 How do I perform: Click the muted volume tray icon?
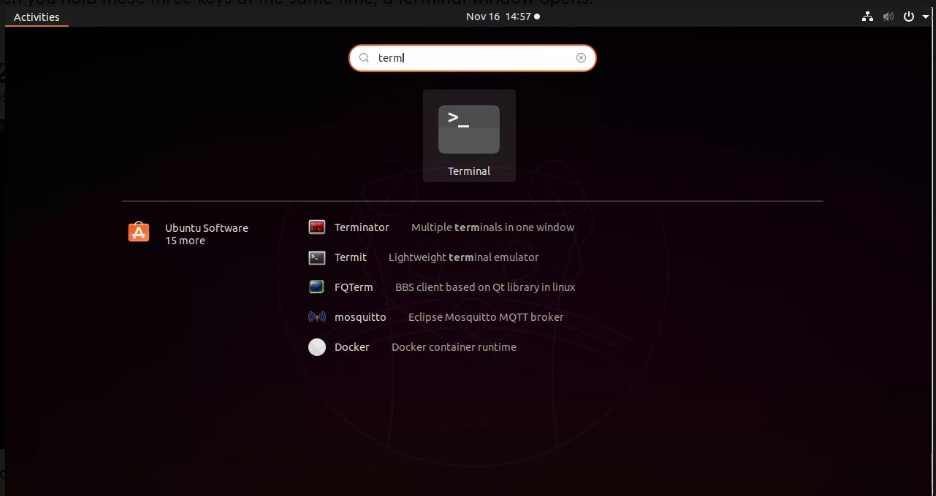(888, 17)
